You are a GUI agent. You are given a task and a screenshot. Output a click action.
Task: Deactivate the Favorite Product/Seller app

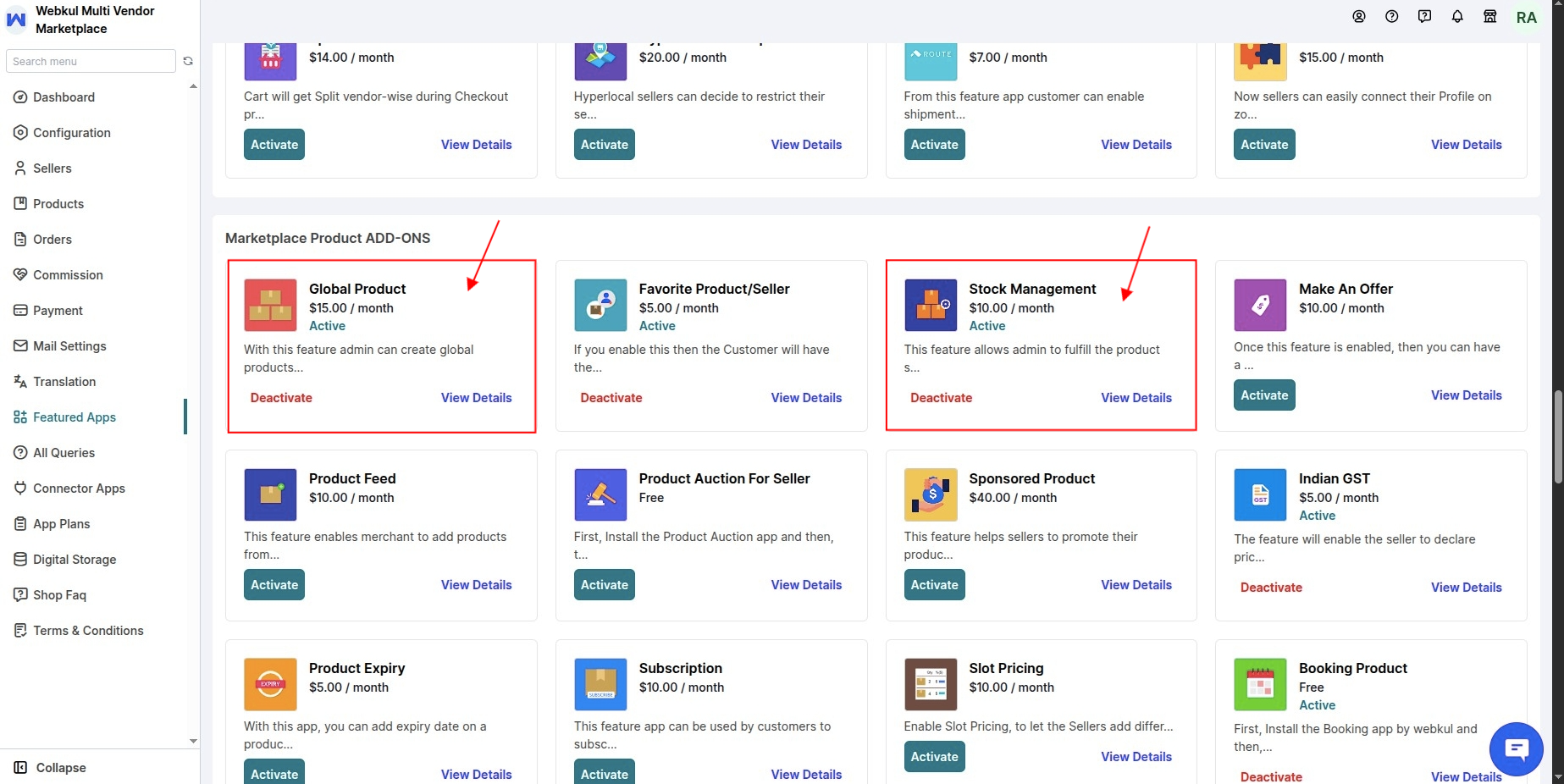click(x=611, y=398)
